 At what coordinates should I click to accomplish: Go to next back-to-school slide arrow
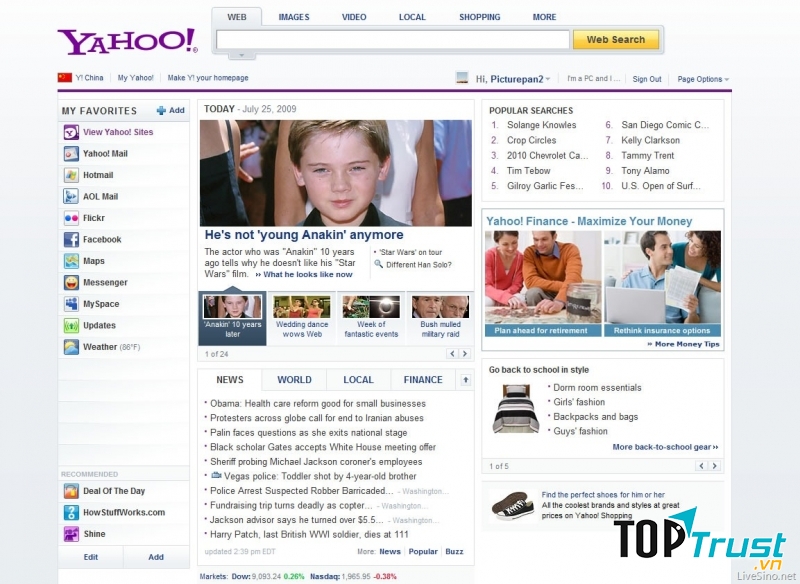714,466
